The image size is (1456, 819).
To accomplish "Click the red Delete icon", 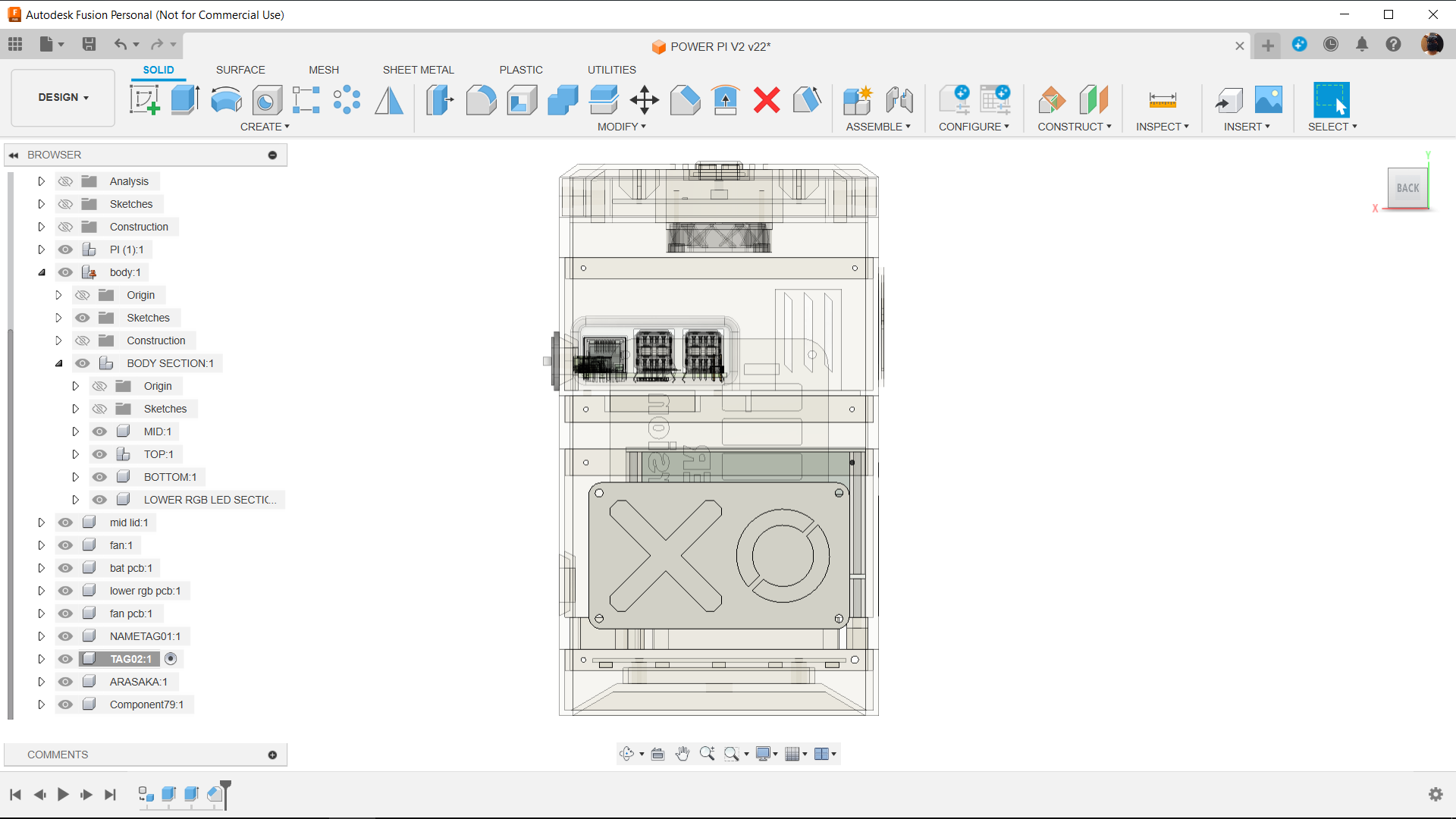I will point(766,99).
